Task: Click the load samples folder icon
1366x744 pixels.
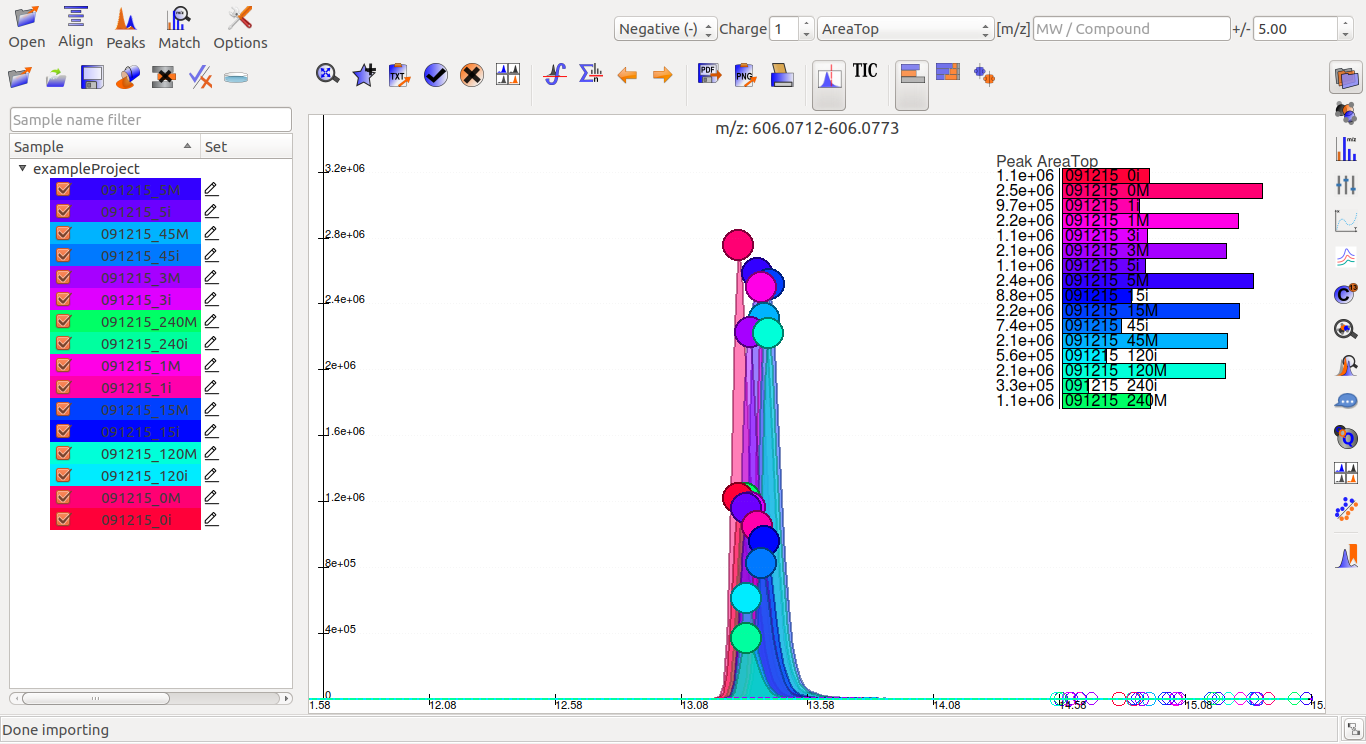Action: (x=20, y=76)
